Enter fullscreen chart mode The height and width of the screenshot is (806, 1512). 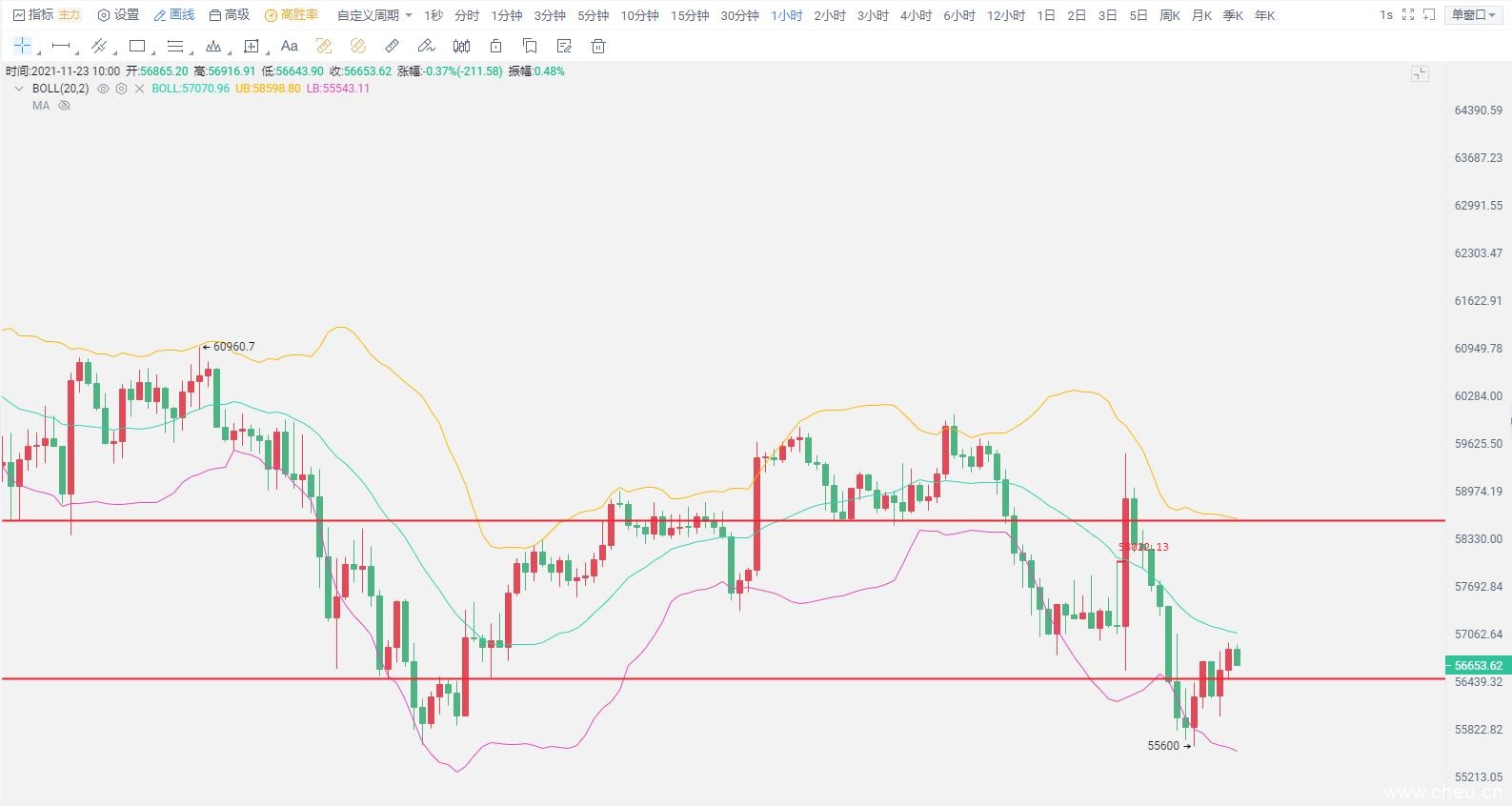click(x=1408, y=15)
